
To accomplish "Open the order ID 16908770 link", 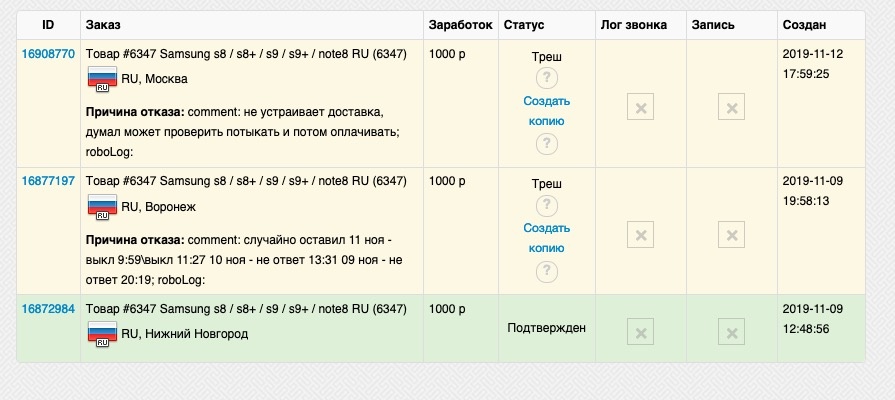I will point(48,53).
